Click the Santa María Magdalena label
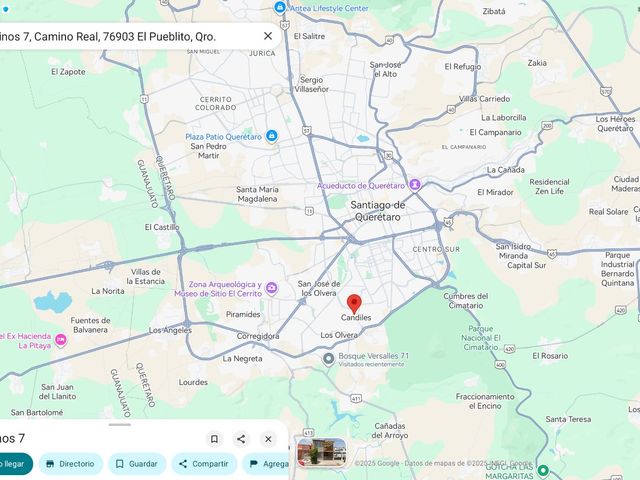The image size is (640, 480). pyautogui.click(x=257, y=194)
